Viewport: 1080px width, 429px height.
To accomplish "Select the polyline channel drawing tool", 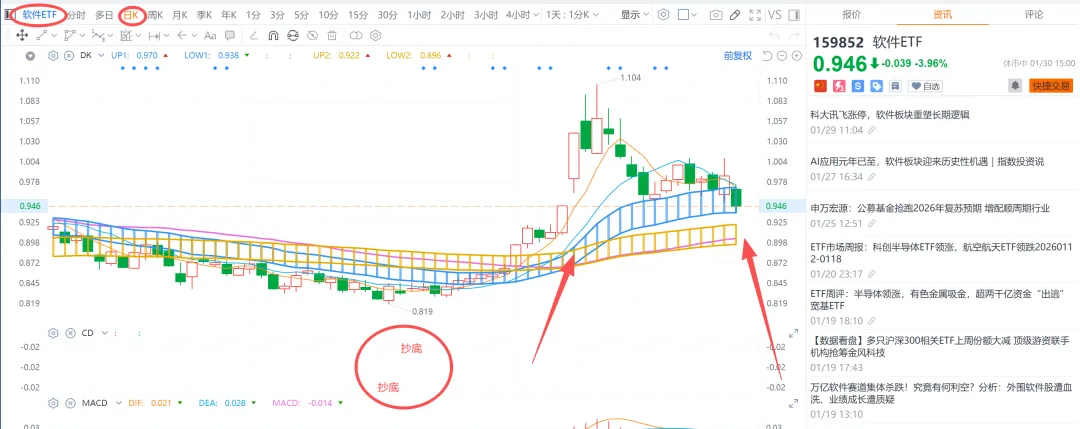I will (x=70, y=35).
